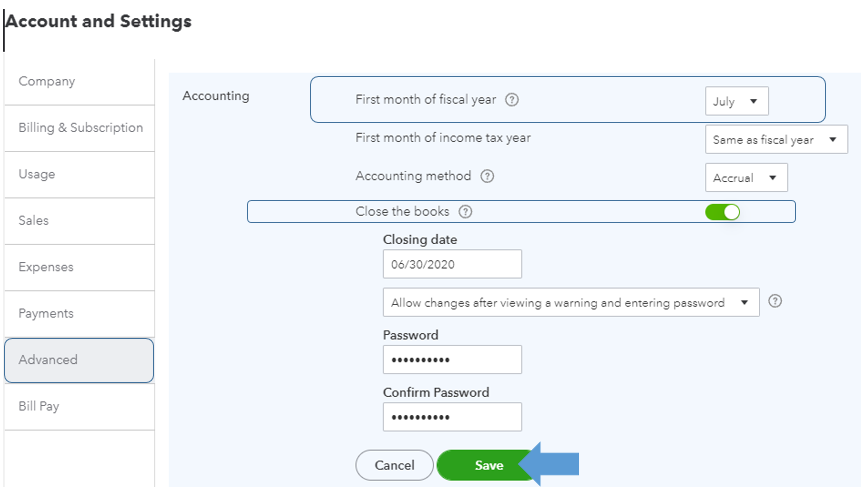
Task: Click the Cancel button
Action: pyautogui.click(x=394, y=465)
